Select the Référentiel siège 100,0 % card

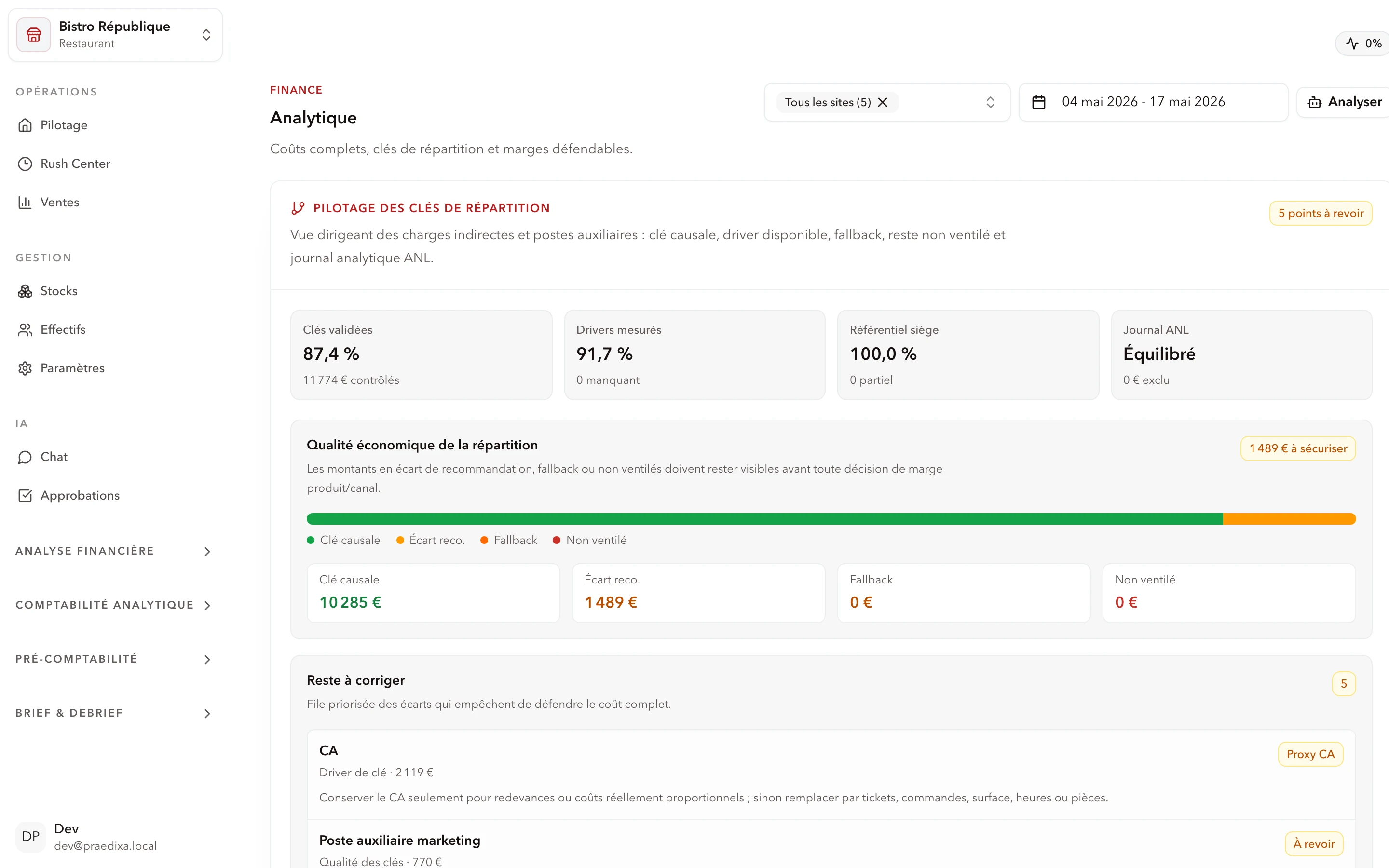967,355
